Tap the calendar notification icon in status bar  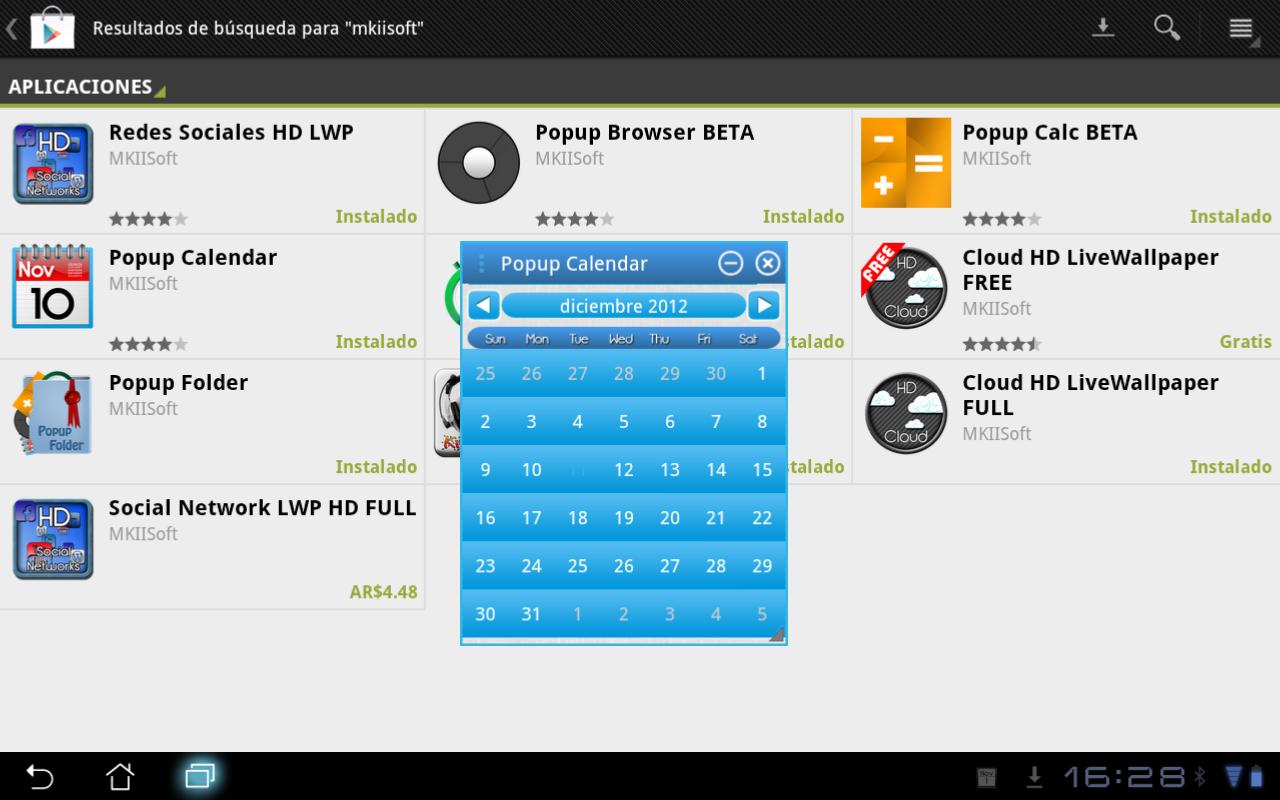987,777
